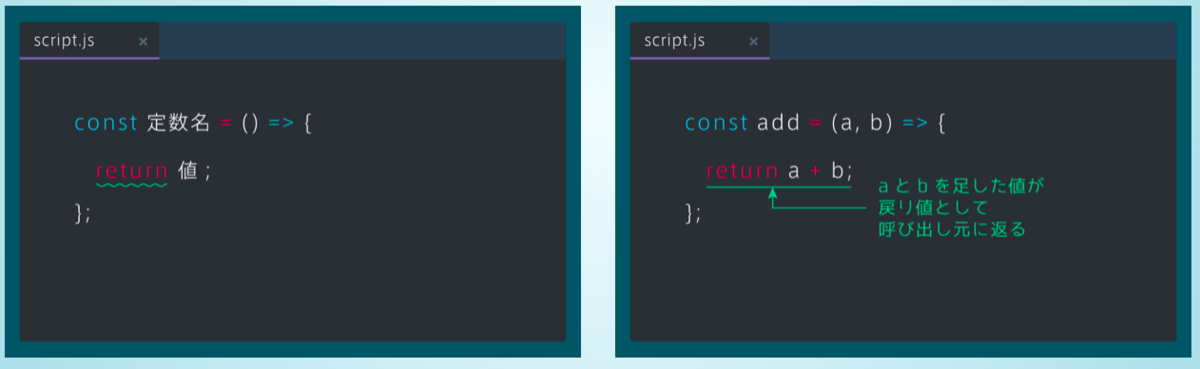Click the green annotation arrowhead
This screenshot has width=1200, height=369.
click(x=773, y=194)
